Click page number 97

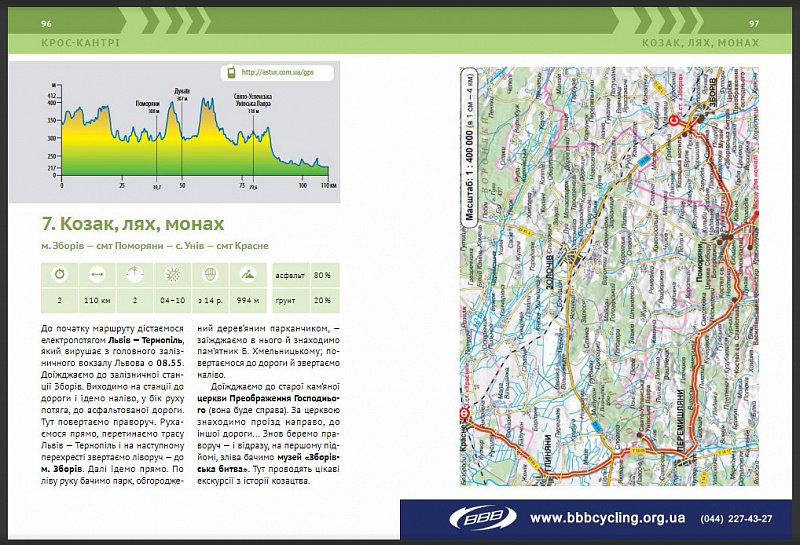754,23
